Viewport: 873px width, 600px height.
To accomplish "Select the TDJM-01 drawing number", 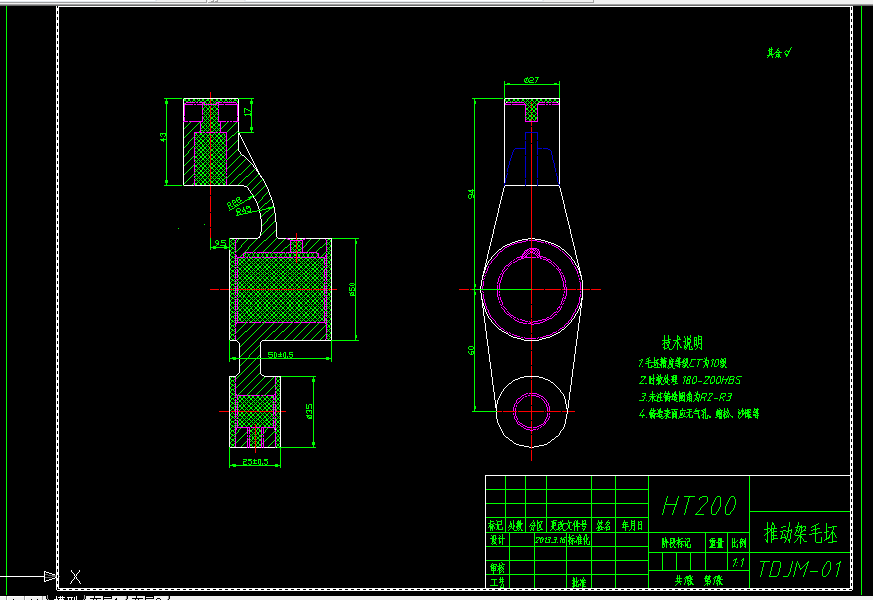I will point(800,569).
